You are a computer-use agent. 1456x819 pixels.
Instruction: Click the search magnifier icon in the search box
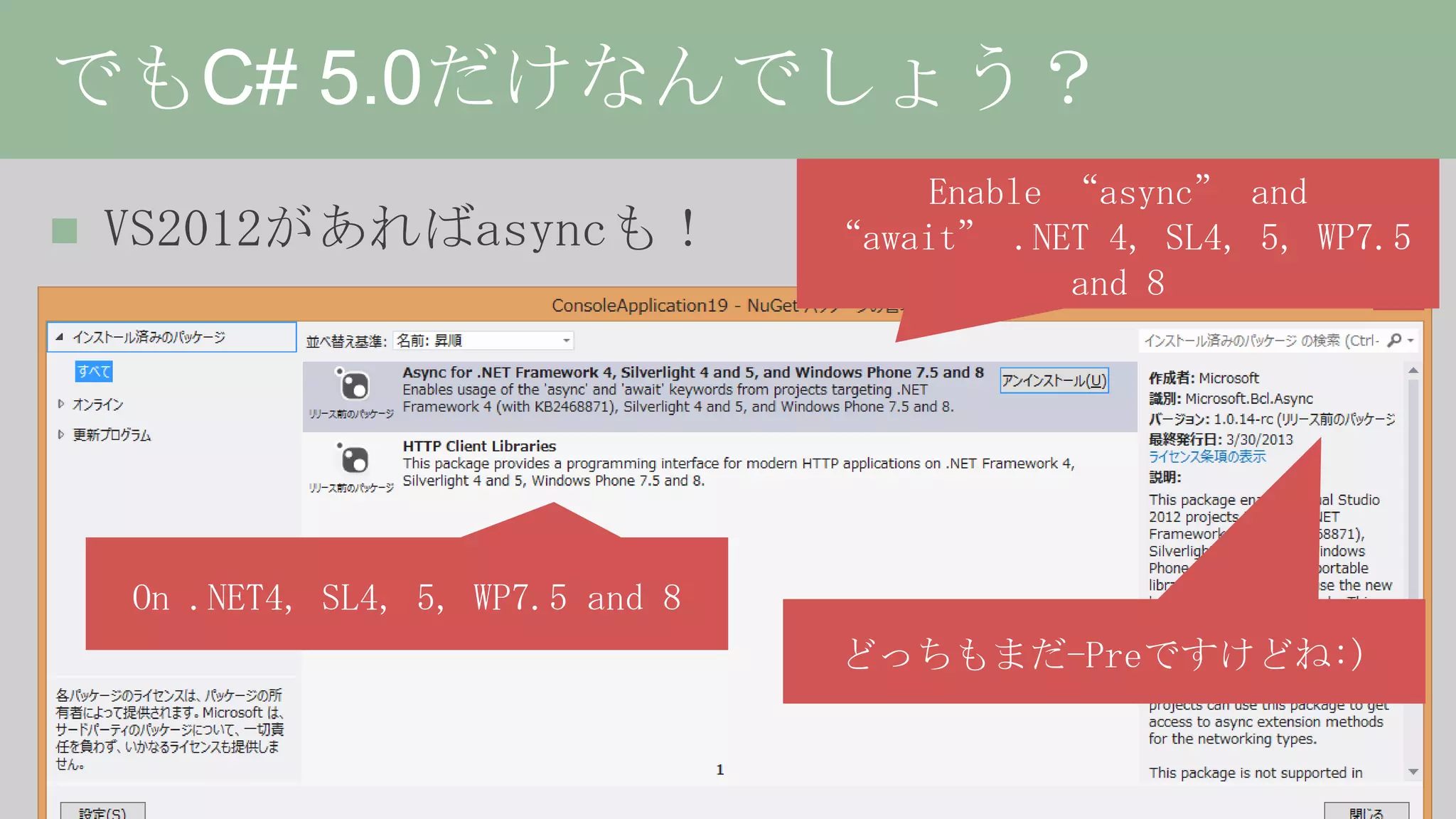[1394, 341]
